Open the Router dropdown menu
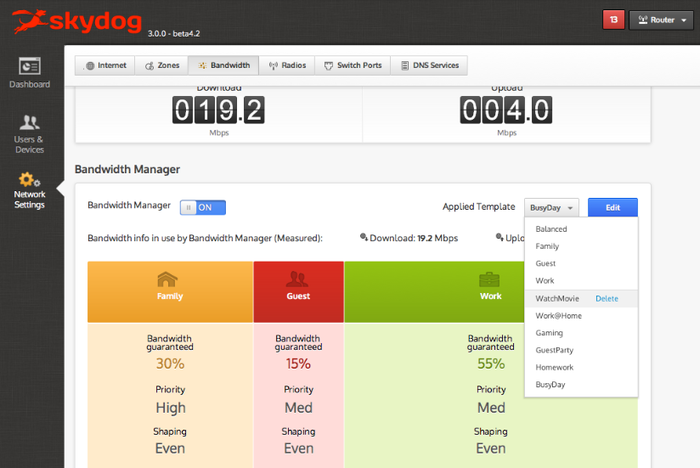700x468 pixels. pos(661,20)
